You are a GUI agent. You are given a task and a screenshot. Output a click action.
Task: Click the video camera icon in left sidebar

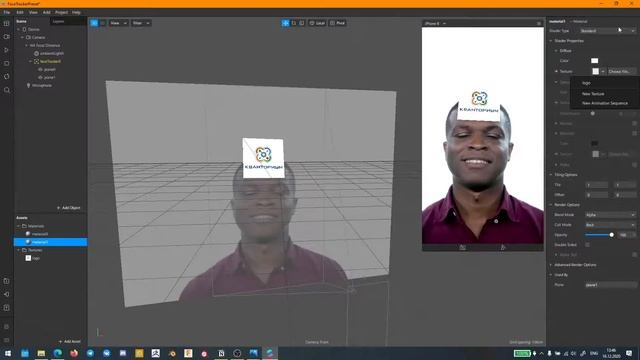7,37
